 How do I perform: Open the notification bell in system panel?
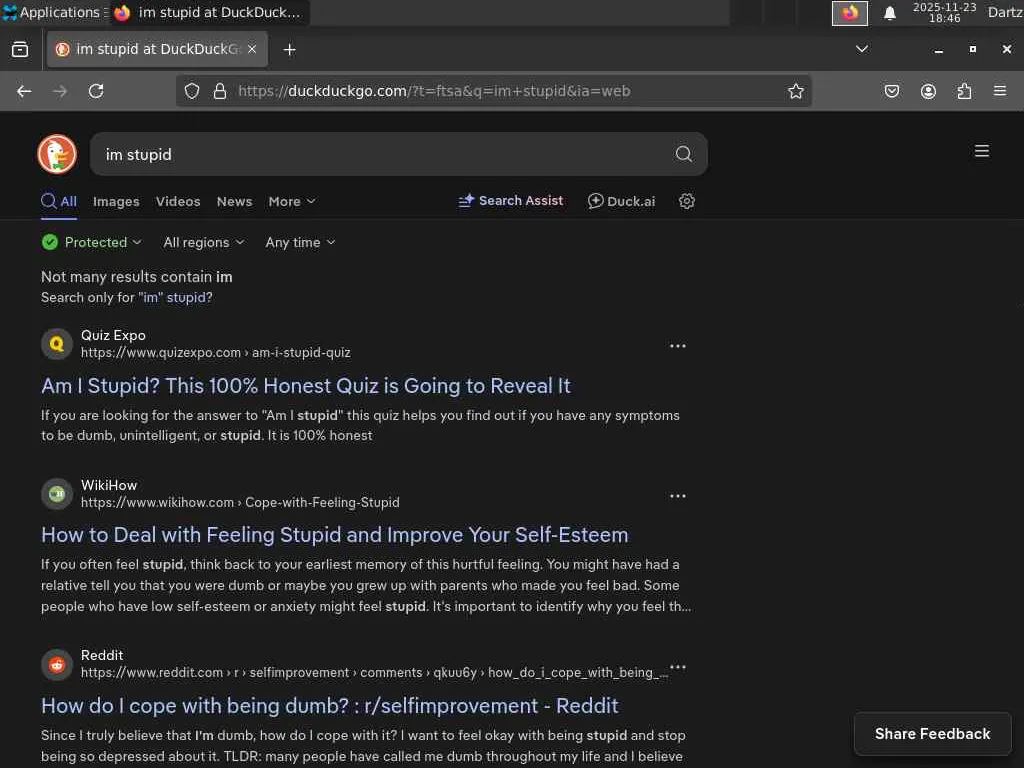[x=889, y=13]
